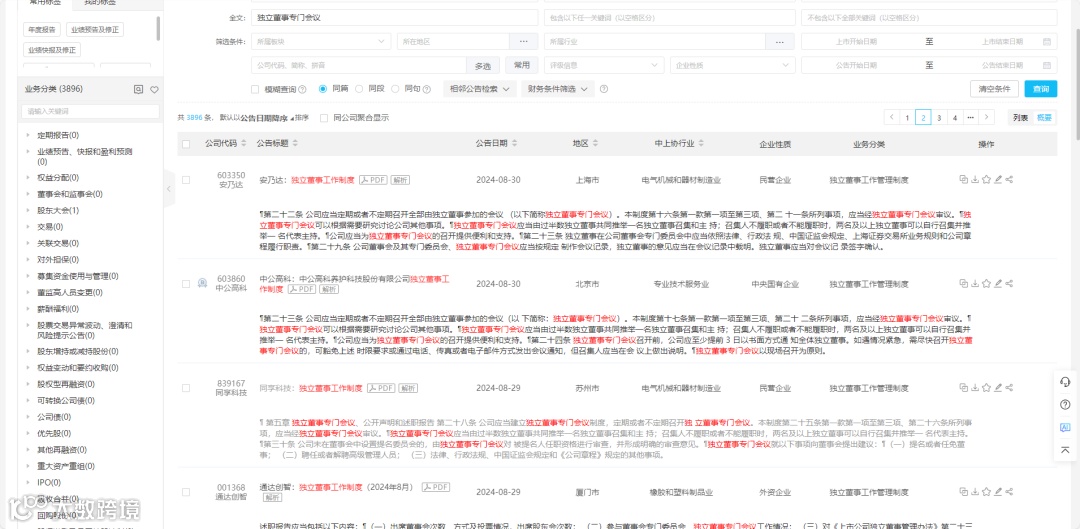Select the 同段 radio option

(x=359, y=89)
